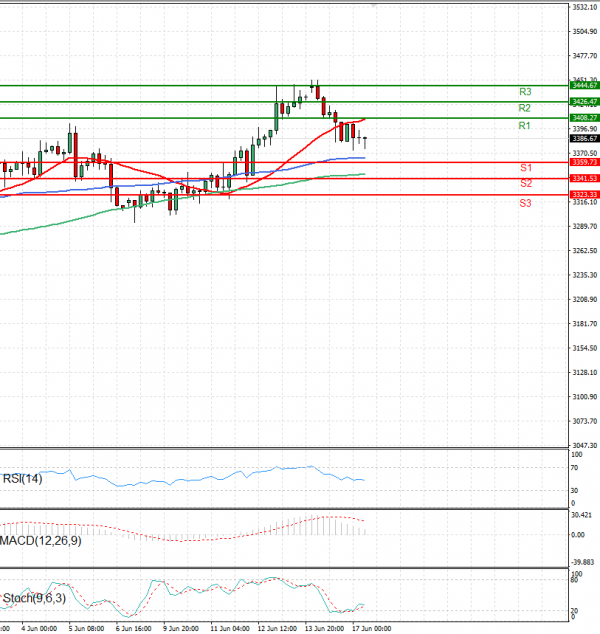Screen dimensions: 600x634
Task: Click the 3289.70 price axis value
Action: pyautogui.click(x=585, y=226)
